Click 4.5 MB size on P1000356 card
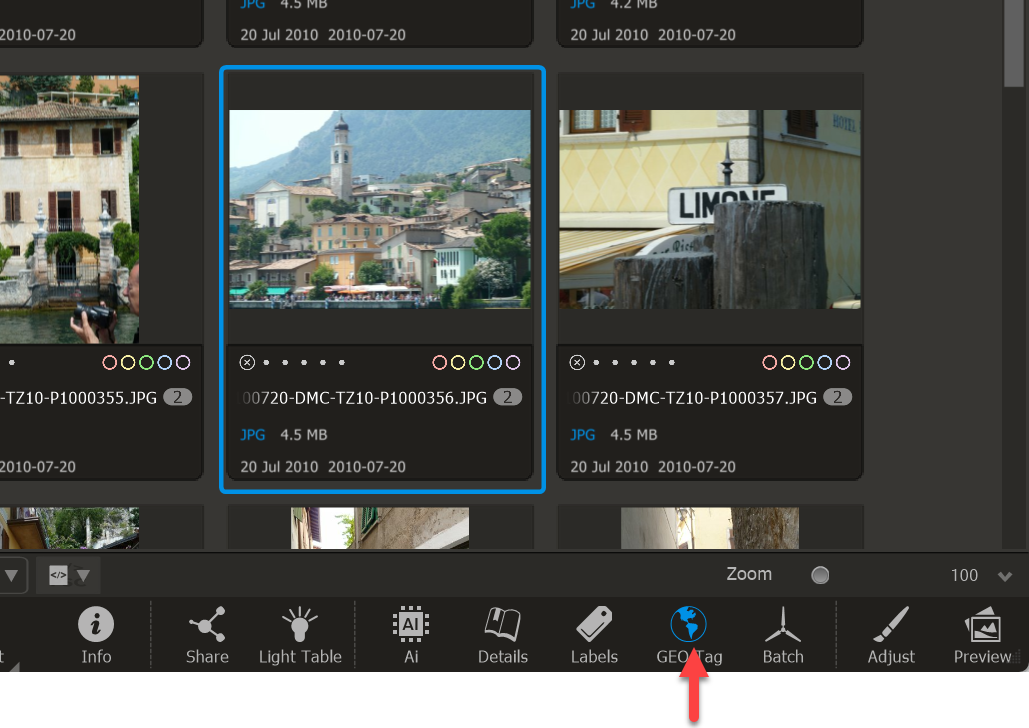This screenshot has height=728, width=1029. 304,435
